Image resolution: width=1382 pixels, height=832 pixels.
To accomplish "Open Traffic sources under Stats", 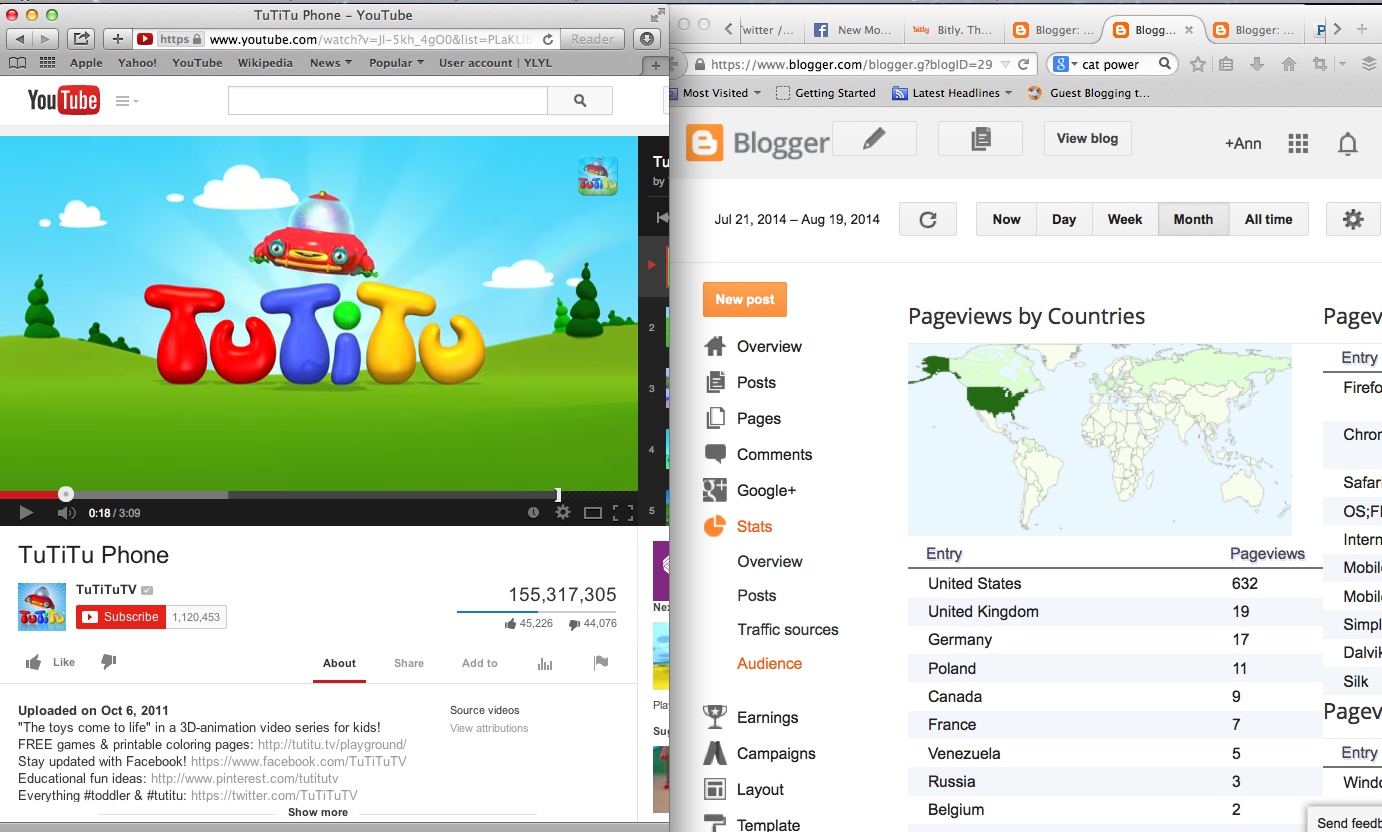I will point(788,629).
